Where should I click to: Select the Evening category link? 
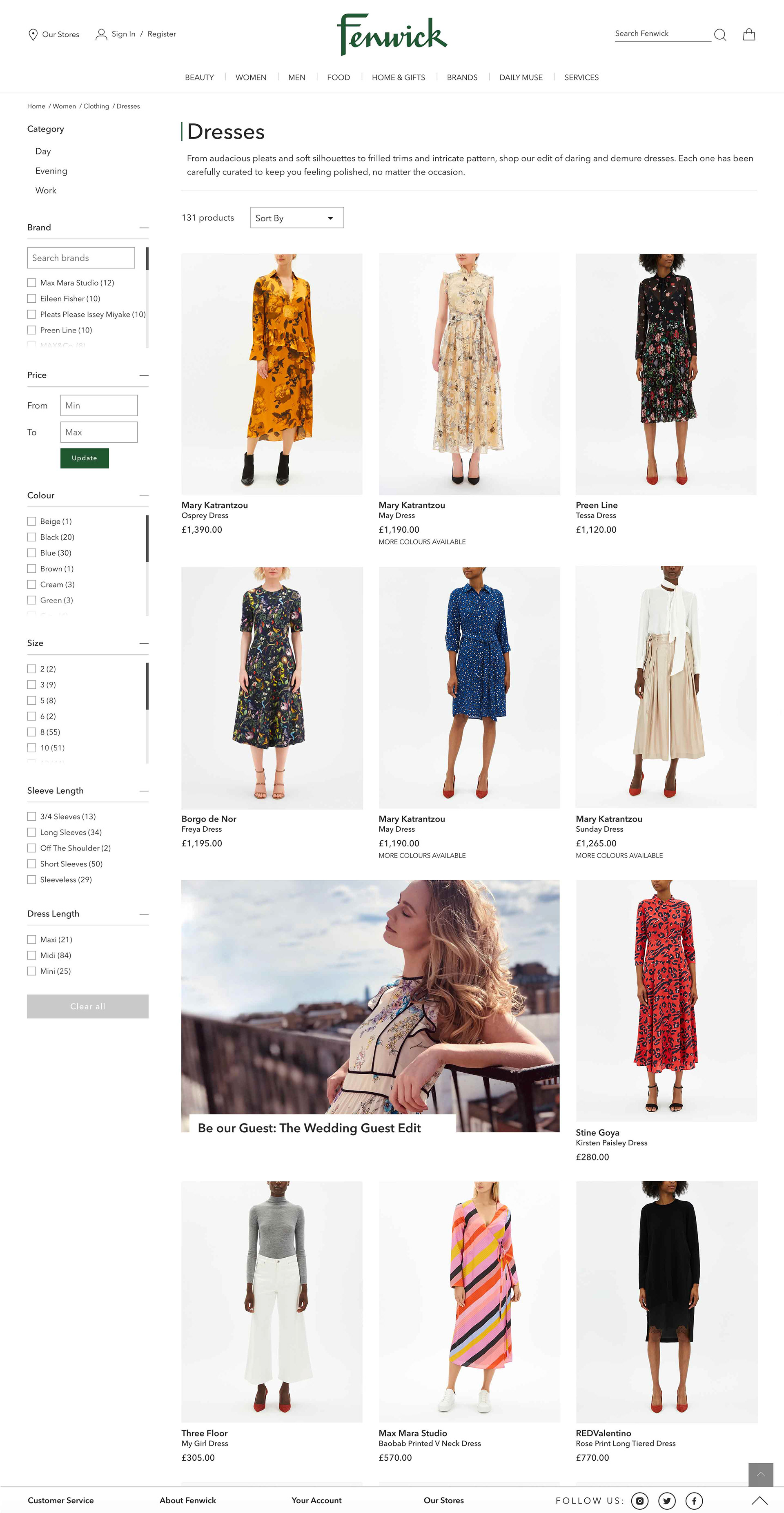click(x=51, y=171)
